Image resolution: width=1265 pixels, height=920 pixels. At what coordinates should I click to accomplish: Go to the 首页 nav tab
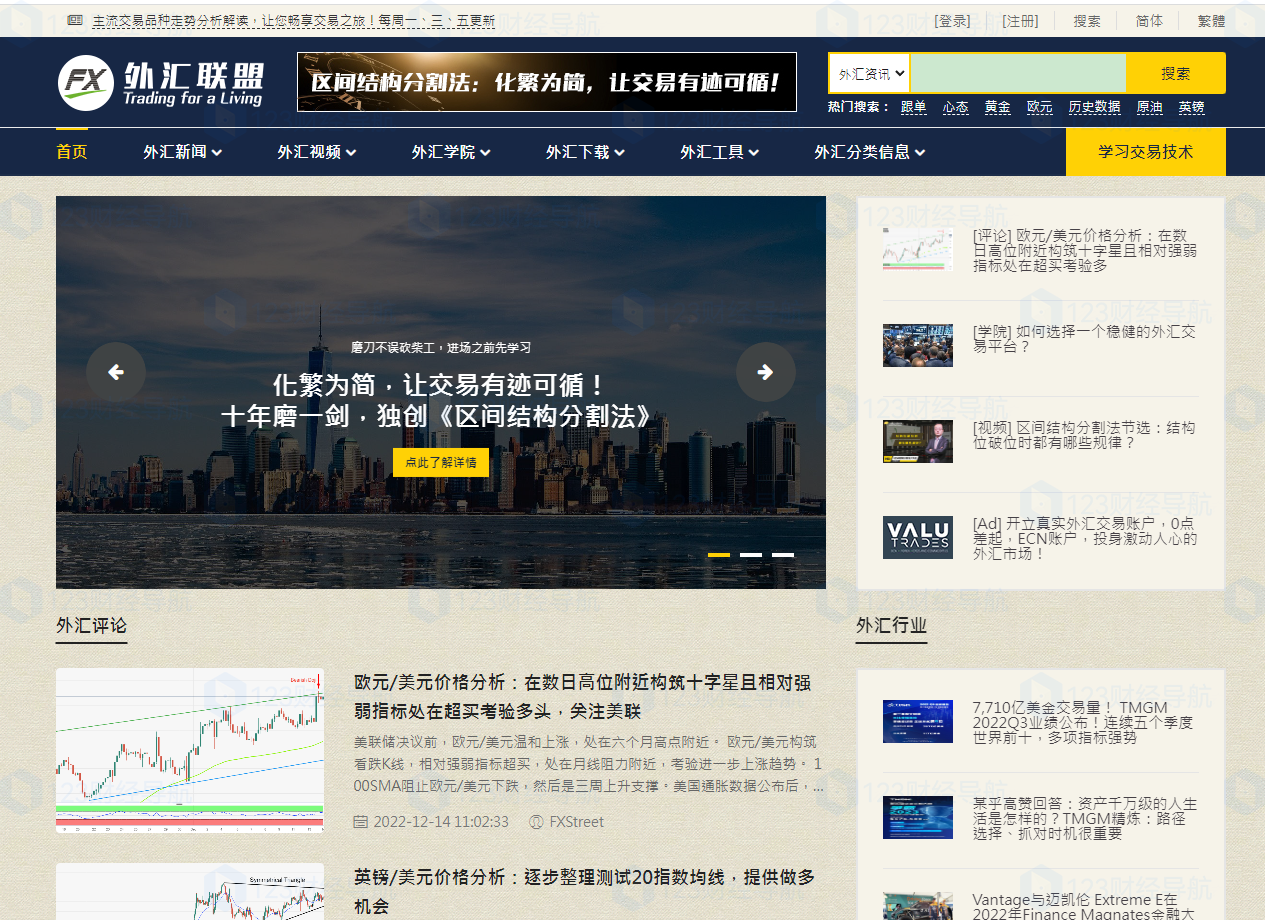tap(72, 152)
